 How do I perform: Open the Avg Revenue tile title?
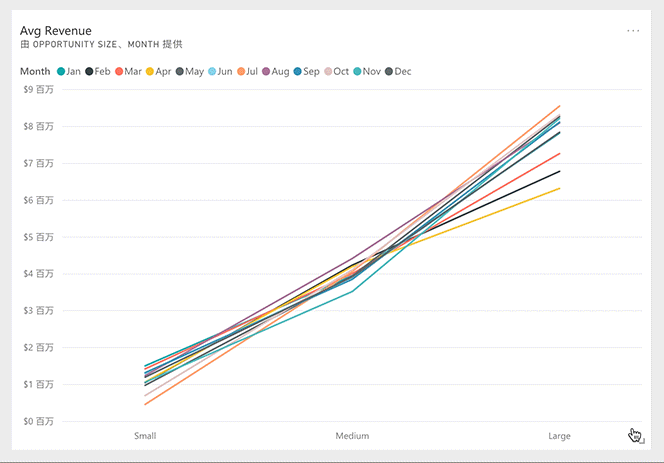[x=56, y=31]
